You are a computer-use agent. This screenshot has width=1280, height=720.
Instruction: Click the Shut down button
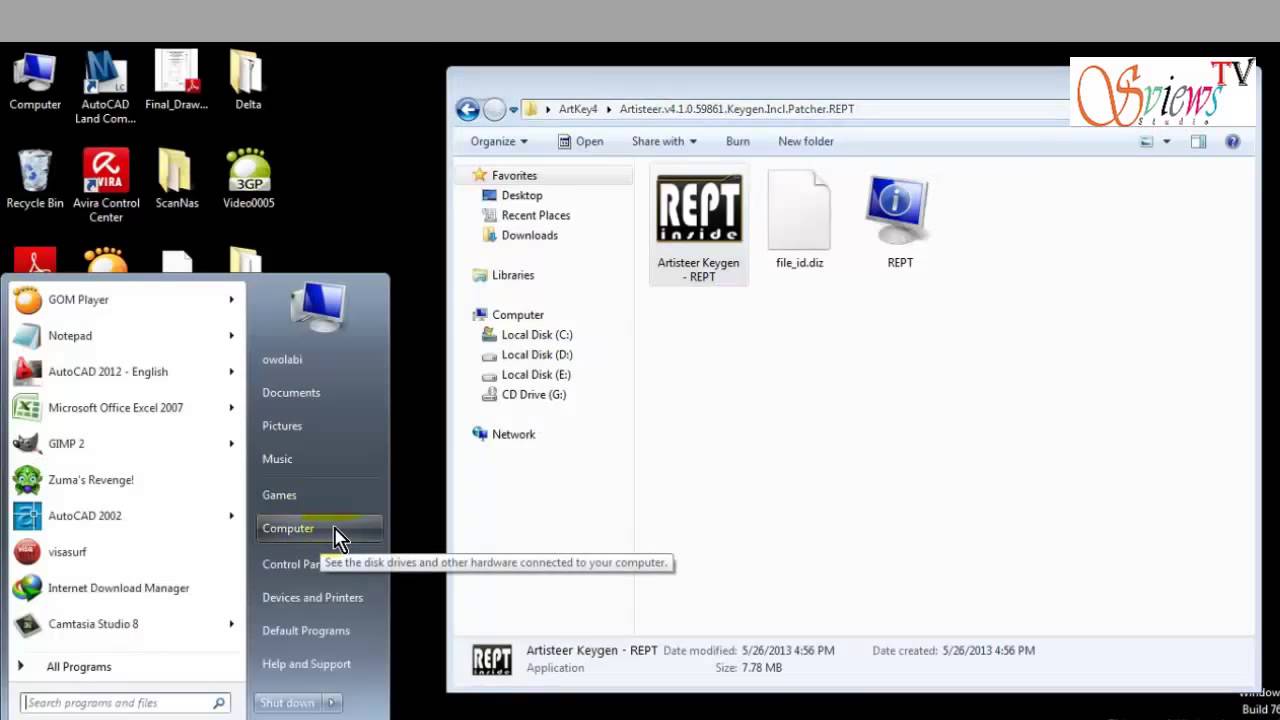[288, 703]
